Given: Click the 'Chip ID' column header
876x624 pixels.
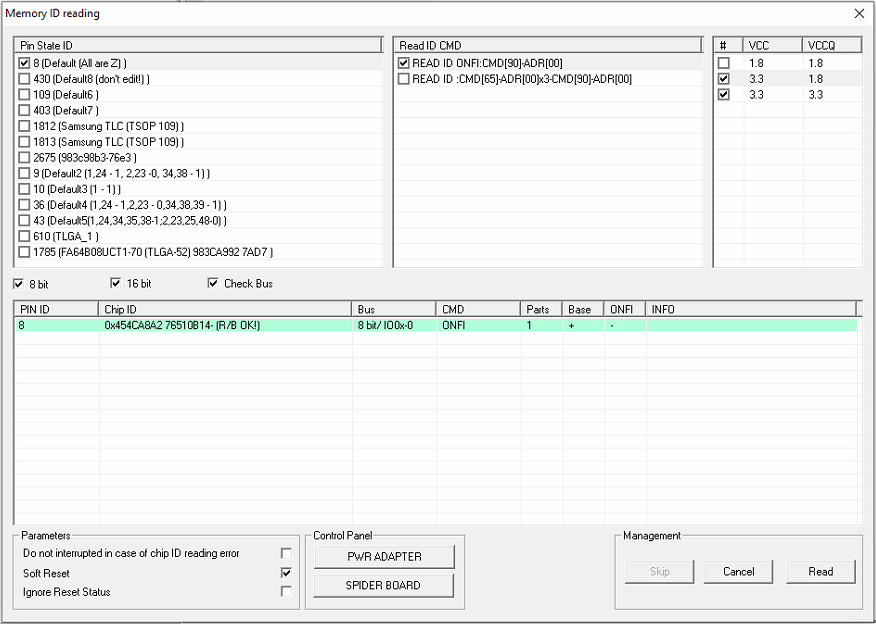Looking at the screenshot, I should pos(225,309).
